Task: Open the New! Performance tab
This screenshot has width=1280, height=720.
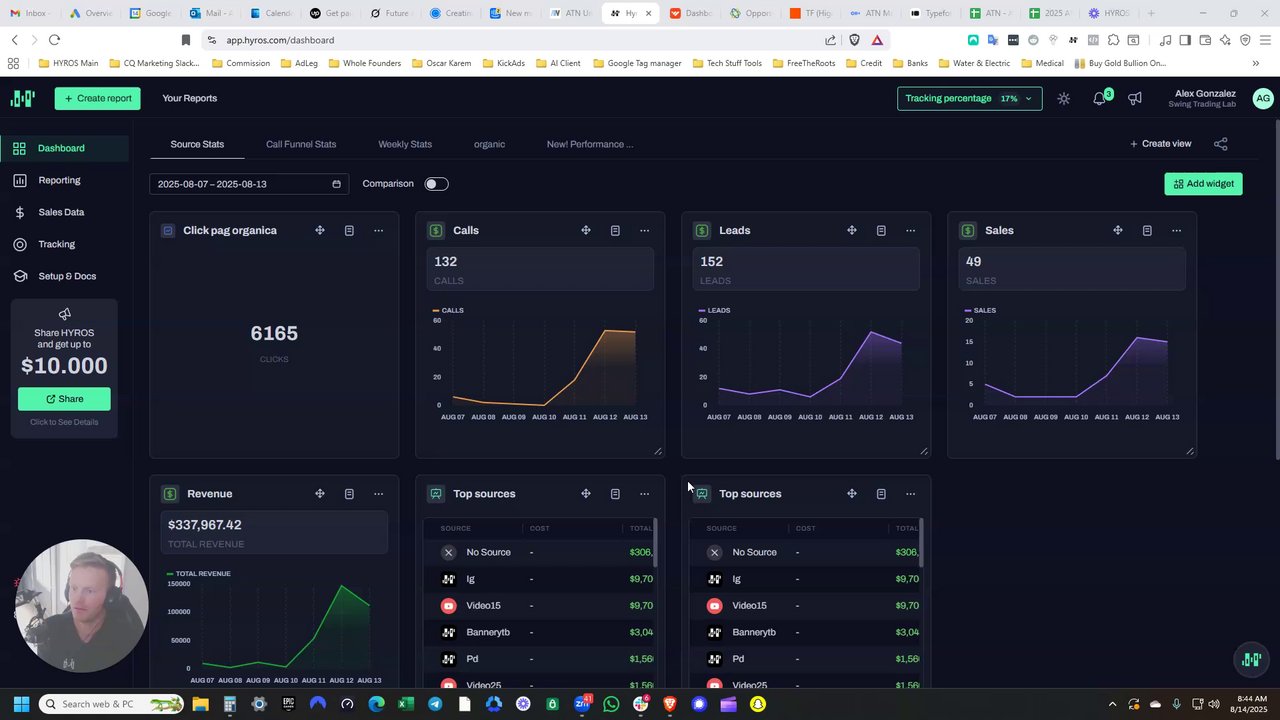Action: click(x=590, y=144)
